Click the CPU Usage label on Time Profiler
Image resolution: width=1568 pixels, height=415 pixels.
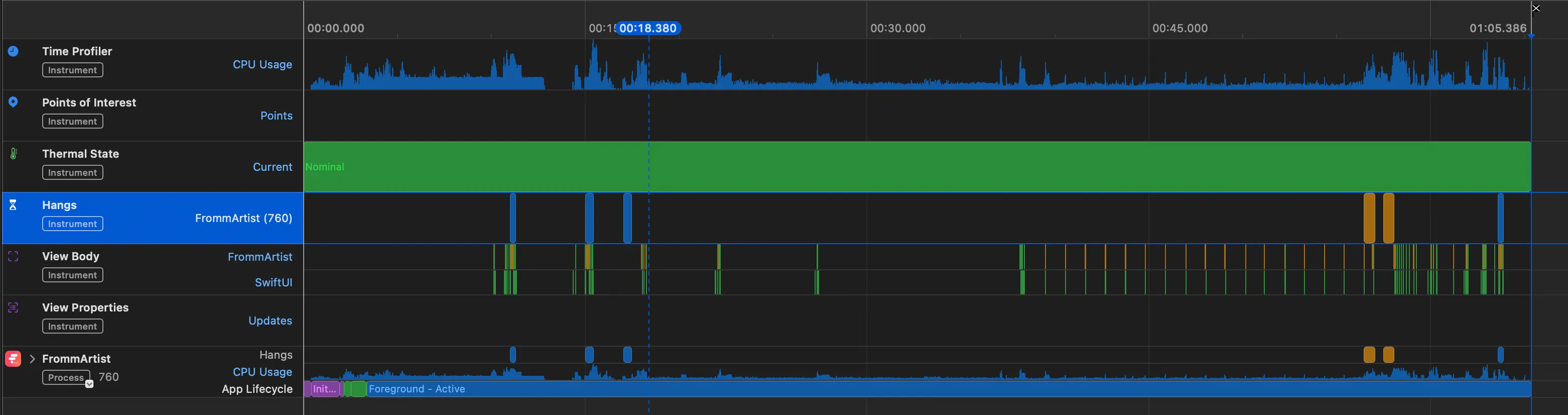[263, 64]
